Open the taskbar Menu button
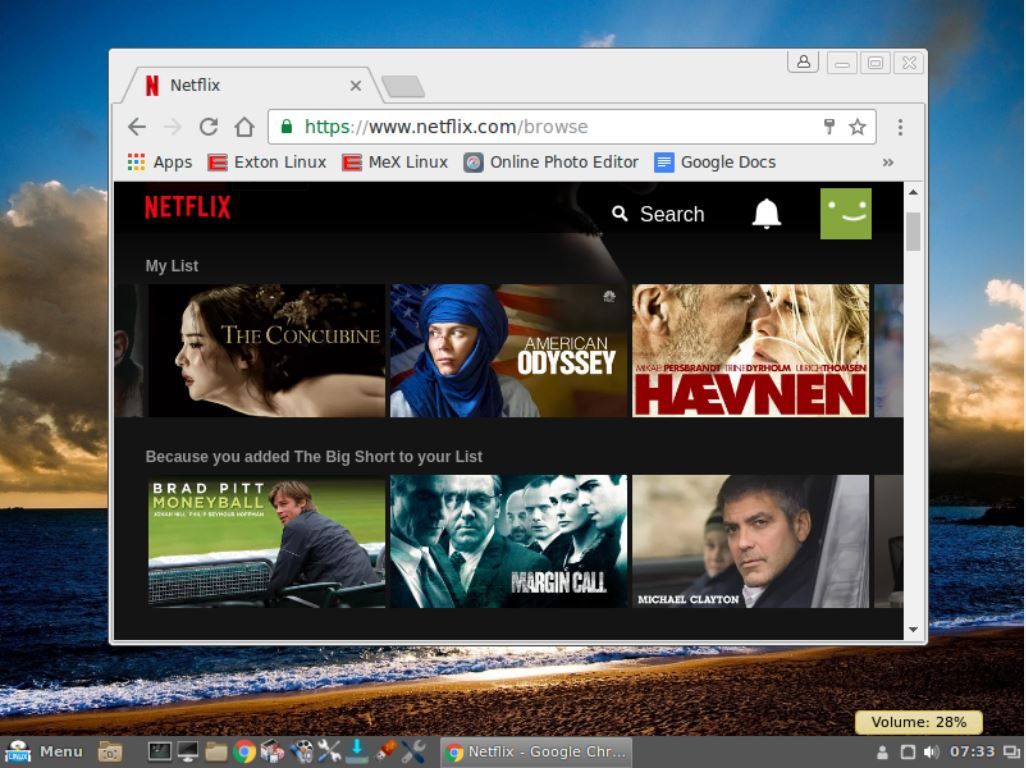Image resolution: width=1026 pixels, height=768 pixels. point(44,752)
